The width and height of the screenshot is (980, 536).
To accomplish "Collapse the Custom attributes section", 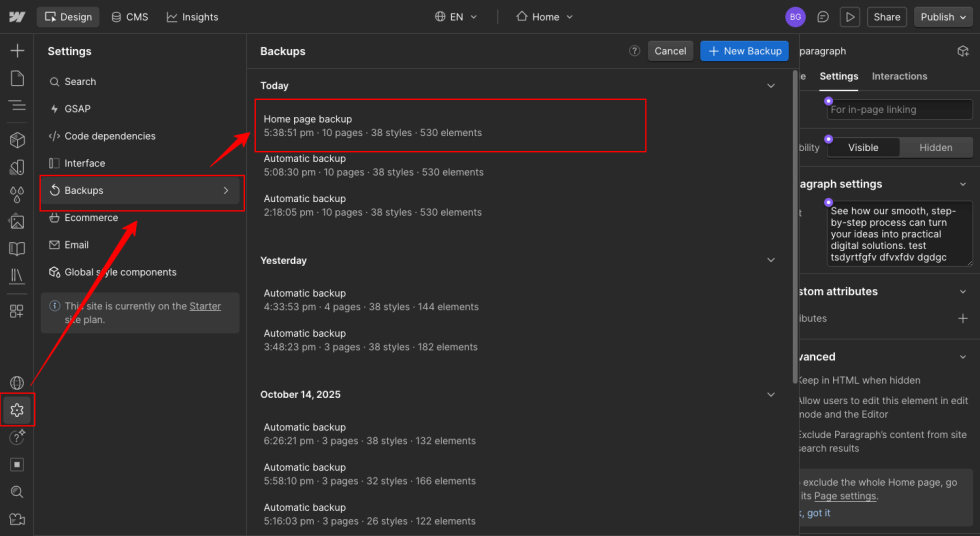I will tap(962, 292).
